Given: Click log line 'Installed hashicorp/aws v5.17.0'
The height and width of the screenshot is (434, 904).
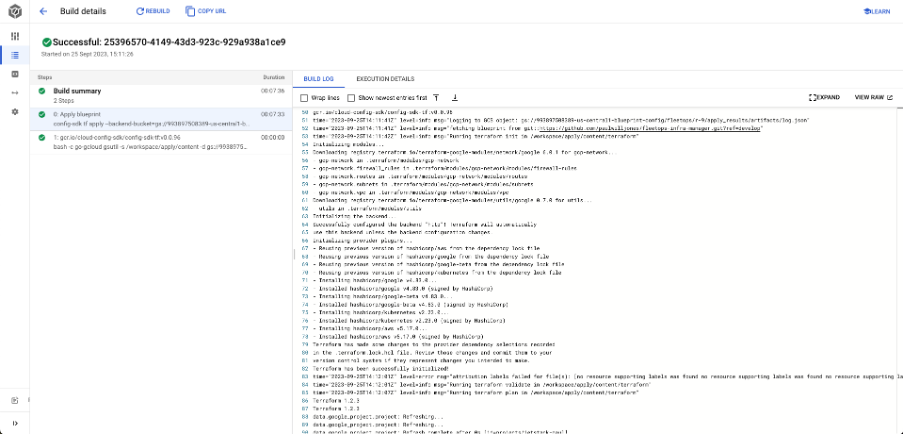Looking at the screenshot, I should pyautogui.click(x=398, y=336).
